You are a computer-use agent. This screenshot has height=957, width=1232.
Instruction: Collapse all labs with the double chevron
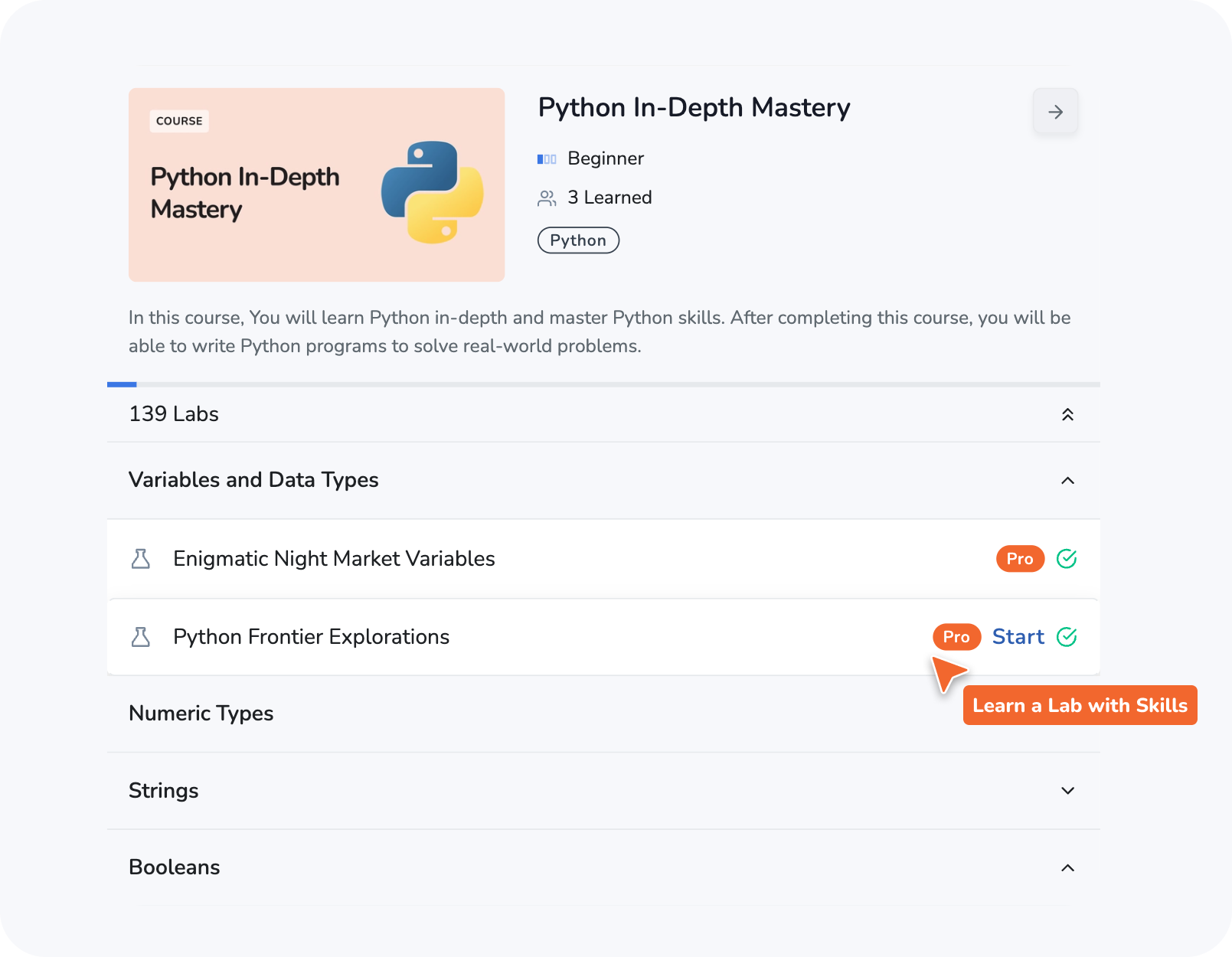(1067, 414)
